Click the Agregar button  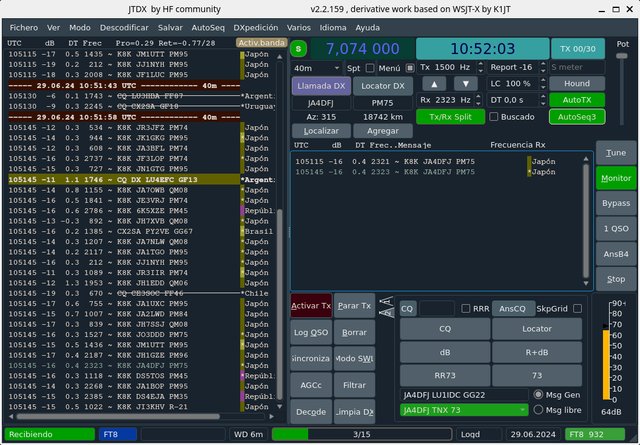point(383,131)
